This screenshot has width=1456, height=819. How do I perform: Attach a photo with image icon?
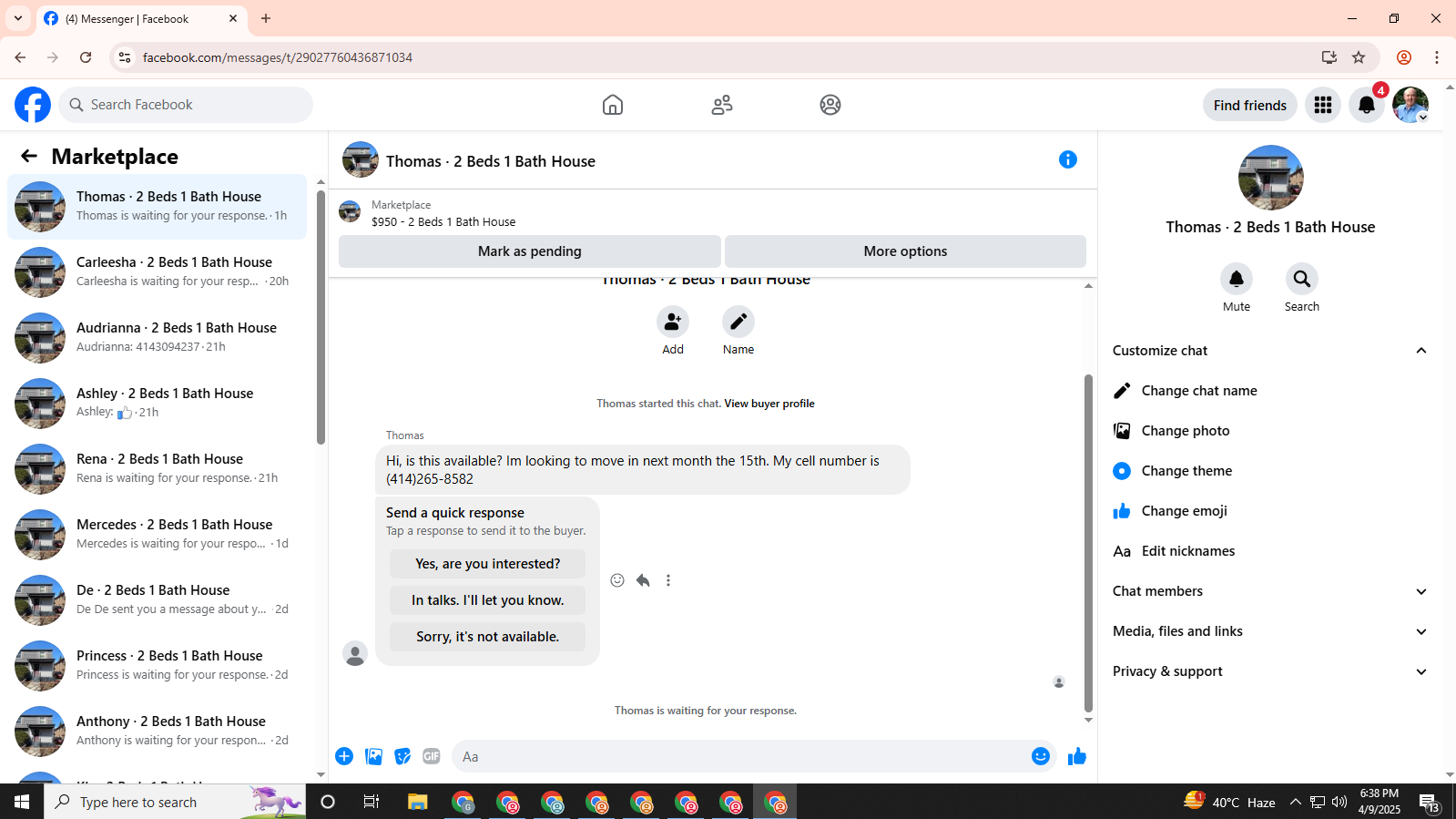point(373,756)
